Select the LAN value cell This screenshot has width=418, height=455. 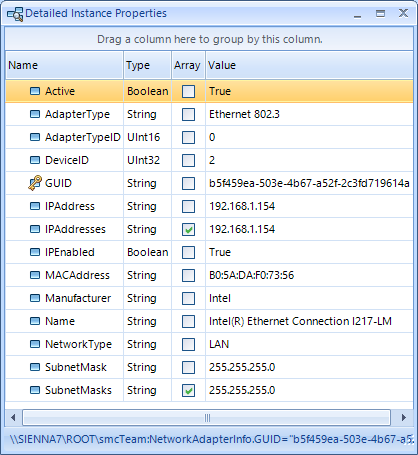point(309,344)
